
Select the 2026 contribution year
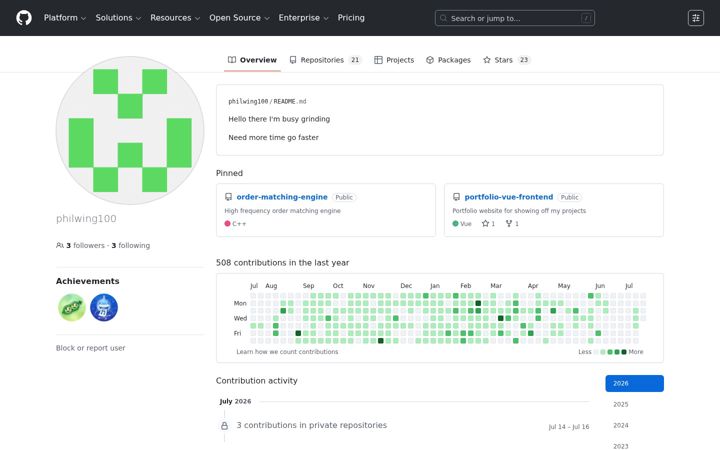[634, 383]
